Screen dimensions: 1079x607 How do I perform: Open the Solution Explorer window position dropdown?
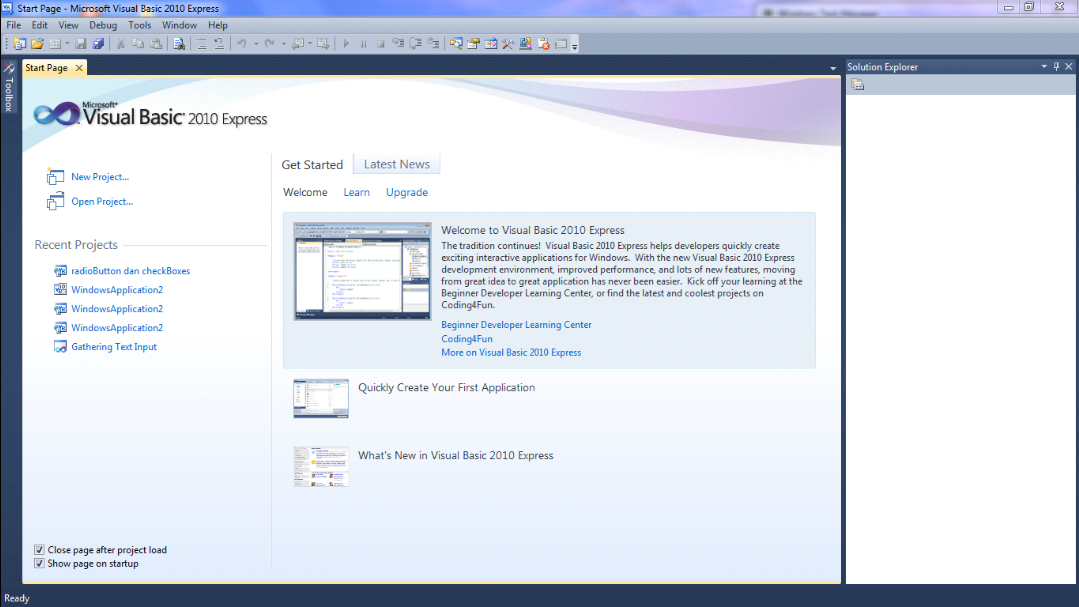point(1044,66)
